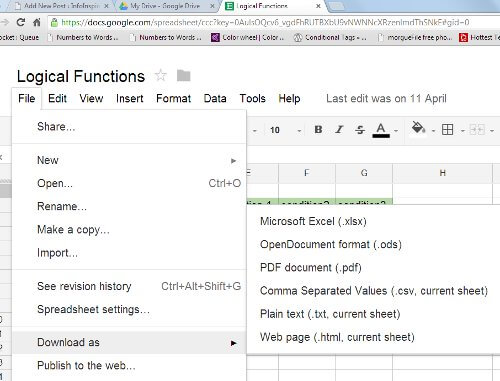Select Make a copy... entry
The image size is (500, 381).
(129, 230)
